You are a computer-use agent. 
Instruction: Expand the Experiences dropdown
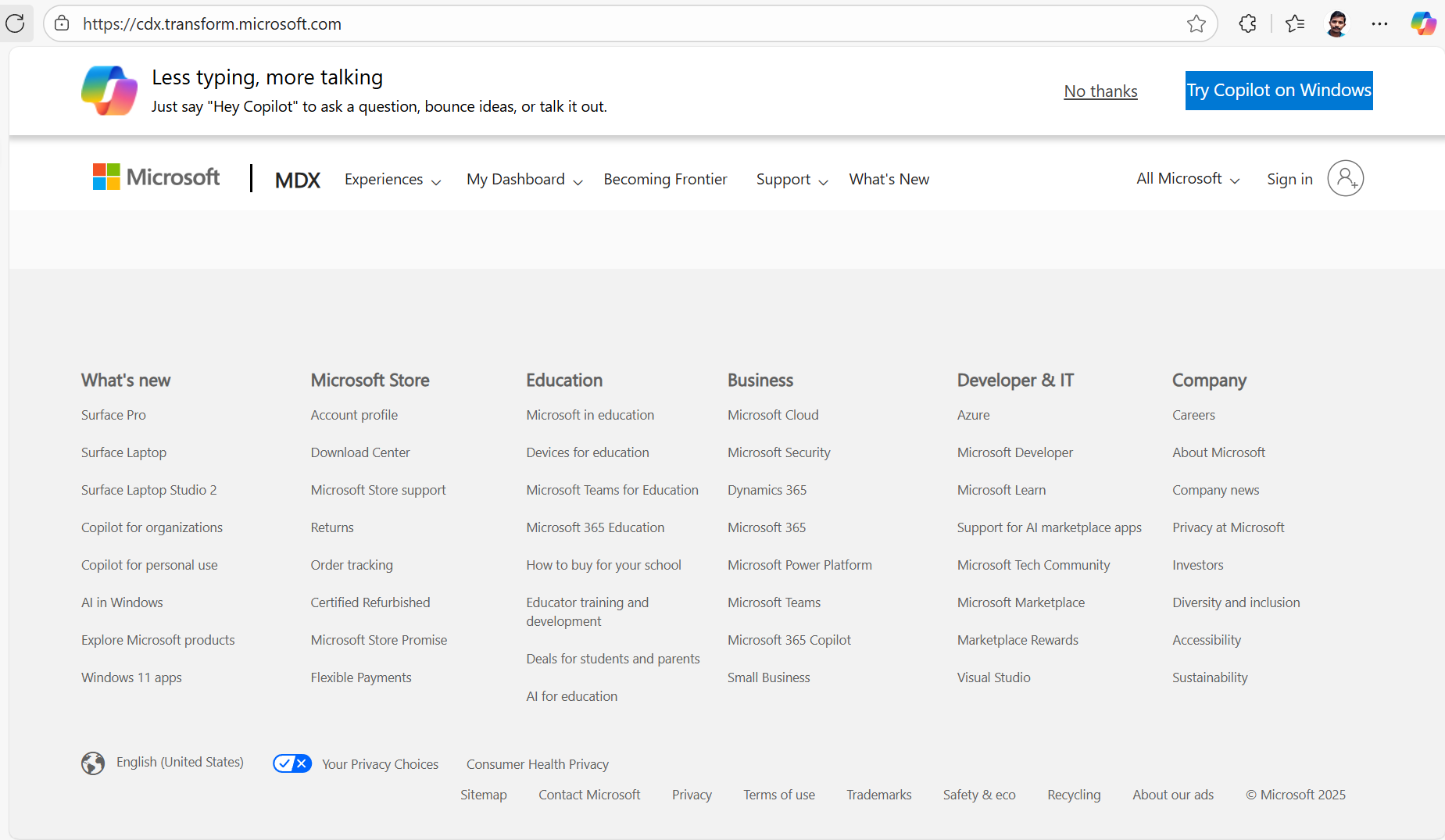(392, 179)
